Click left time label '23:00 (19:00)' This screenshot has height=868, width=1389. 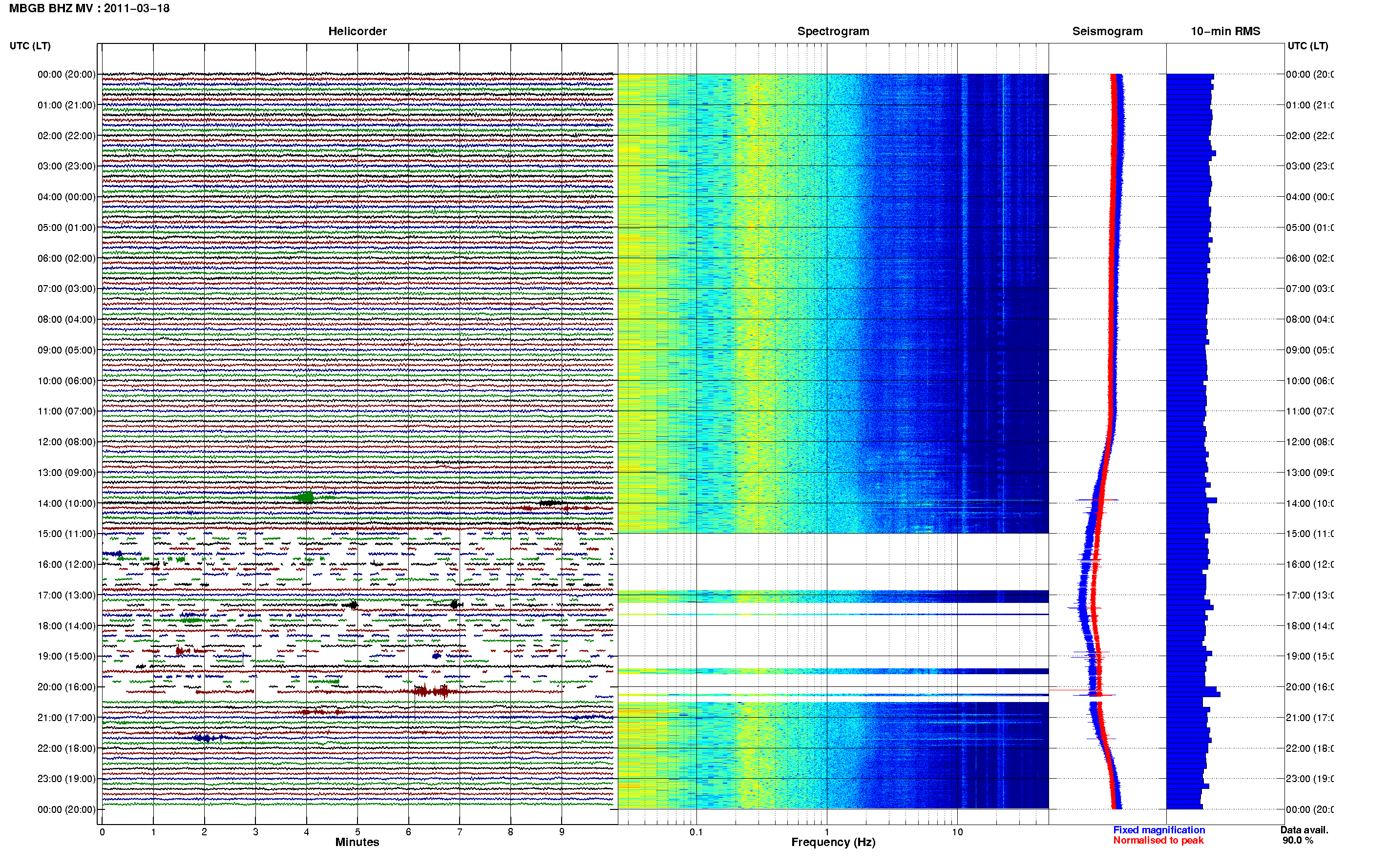pos(66,779)
